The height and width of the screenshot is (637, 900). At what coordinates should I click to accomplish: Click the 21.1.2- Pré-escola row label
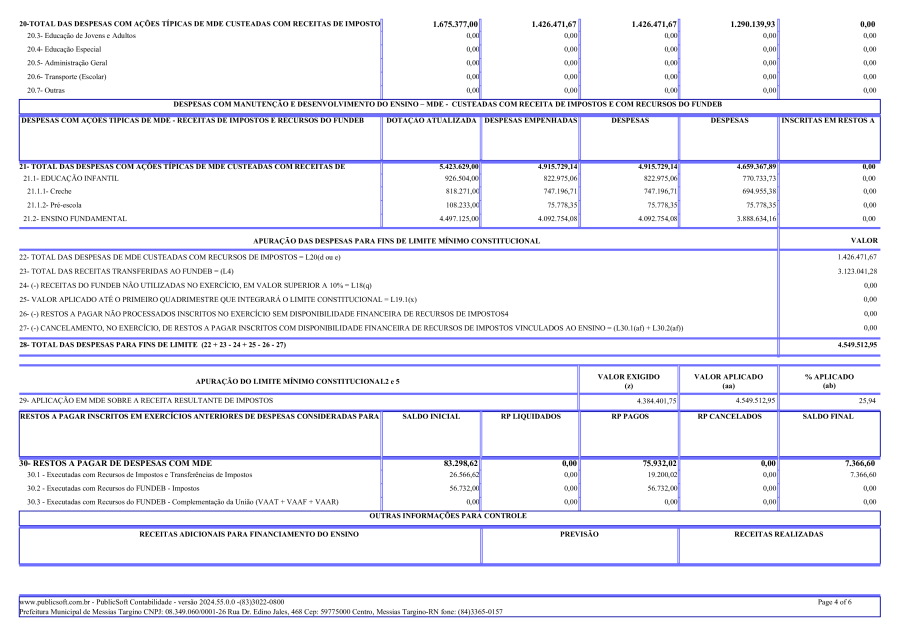54,204
